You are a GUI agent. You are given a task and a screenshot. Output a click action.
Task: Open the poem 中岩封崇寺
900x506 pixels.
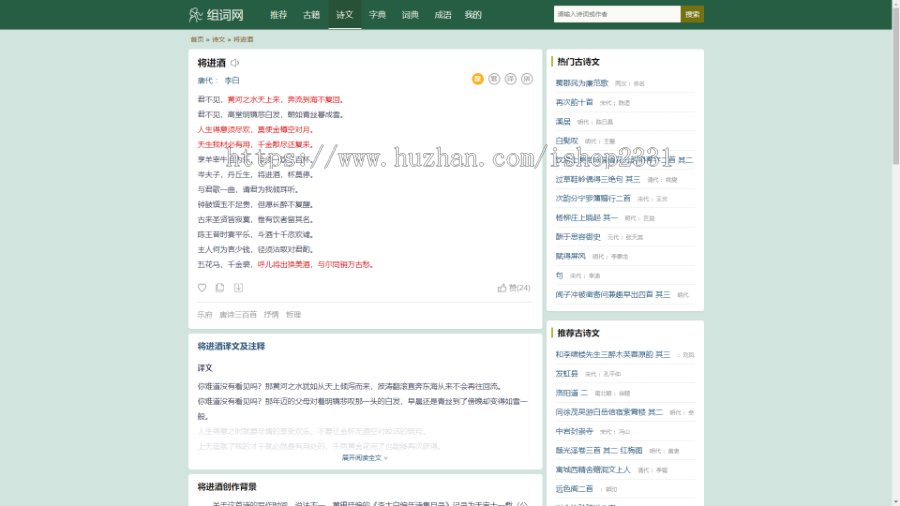tap(574, 431)
